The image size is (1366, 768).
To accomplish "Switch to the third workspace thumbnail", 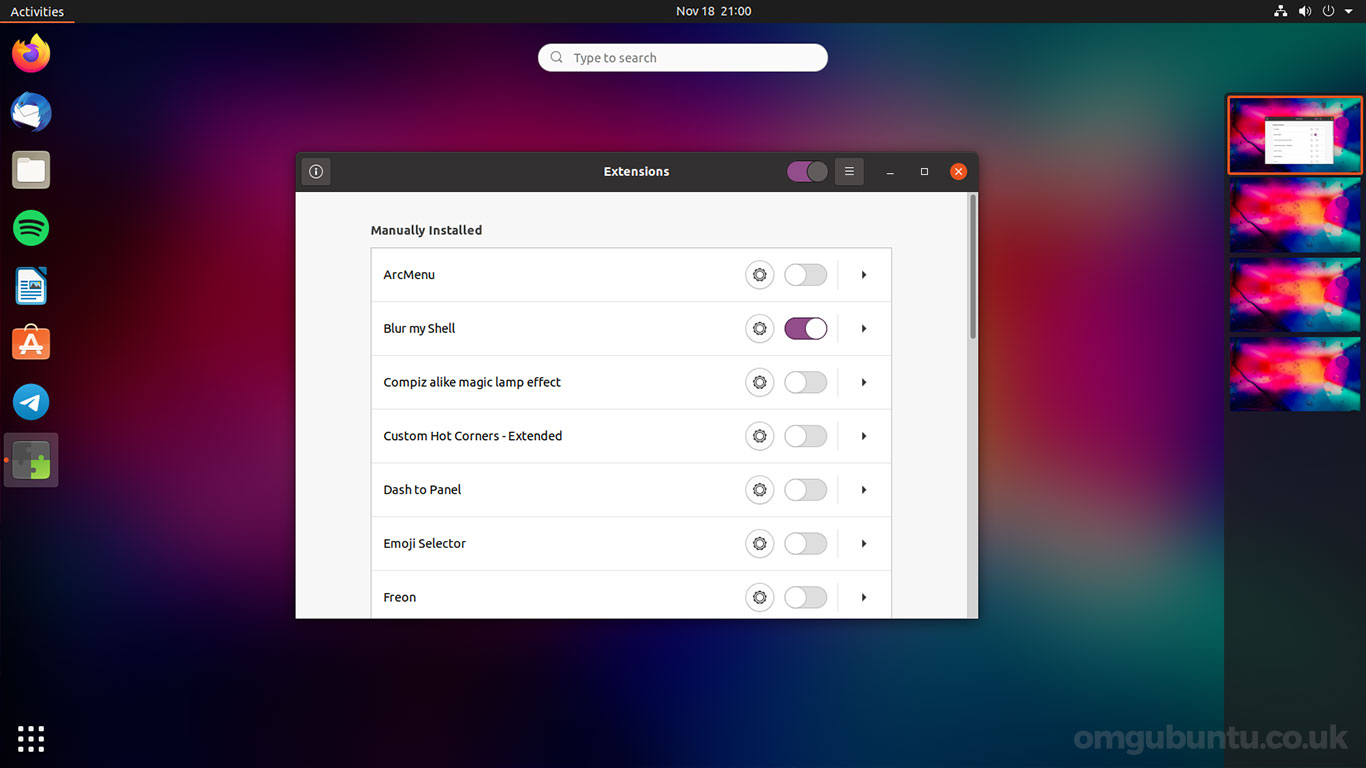I will tap(1295, 295).
